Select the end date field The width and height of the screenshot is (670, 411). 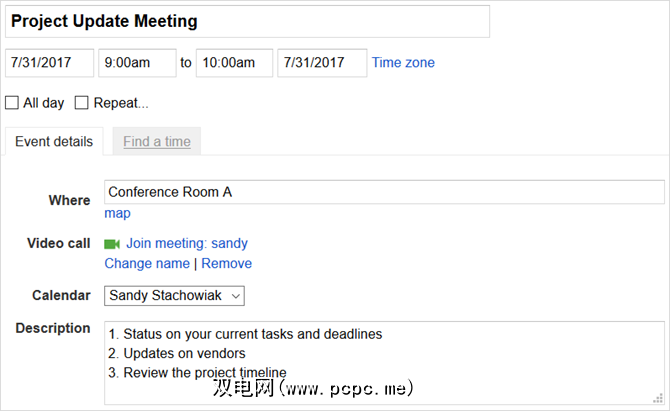[x=322, y=63]
